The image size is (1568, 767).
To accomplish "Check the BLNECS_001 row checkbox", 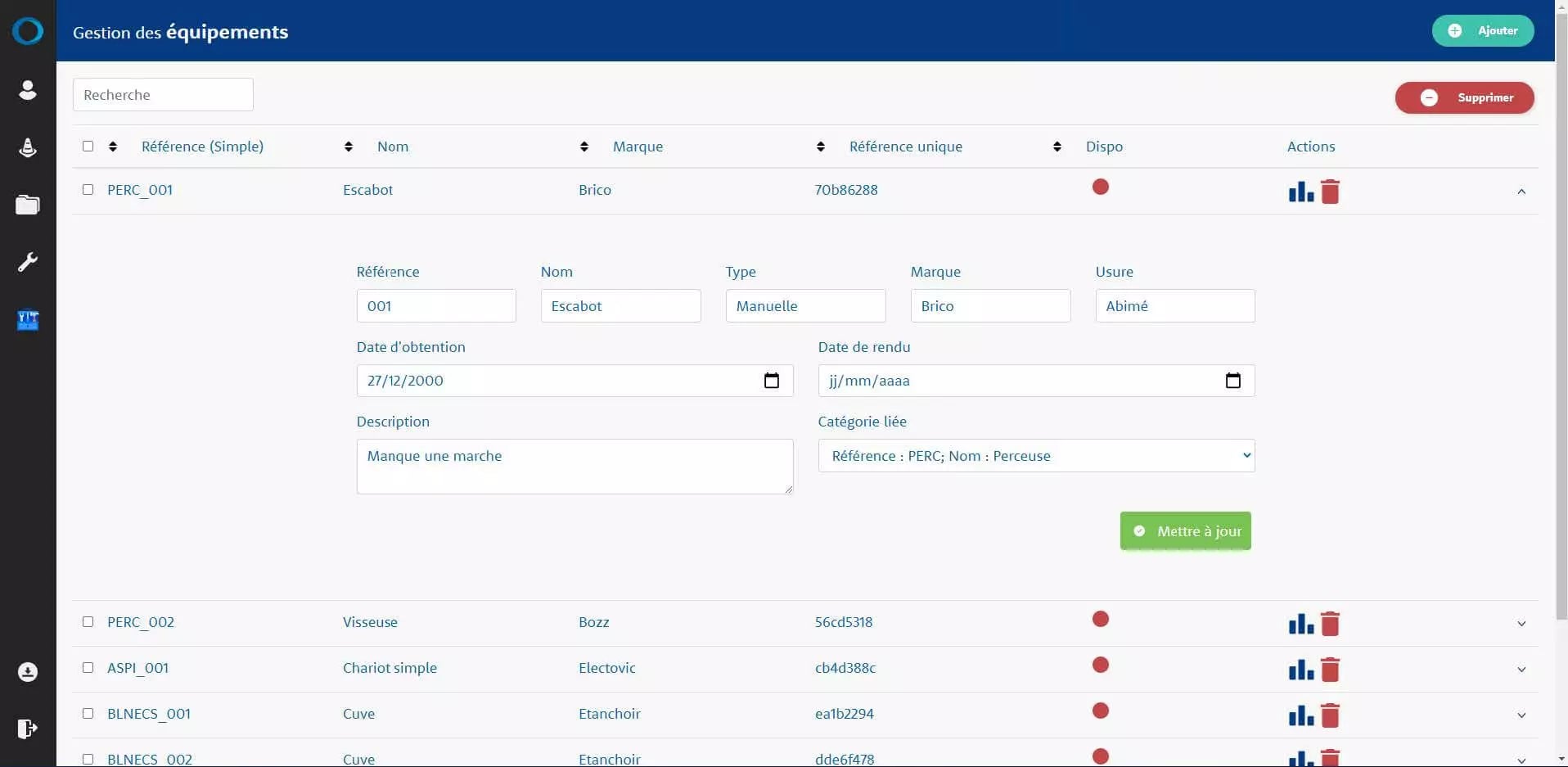I will pyautogui.click(x=88, y=714).
